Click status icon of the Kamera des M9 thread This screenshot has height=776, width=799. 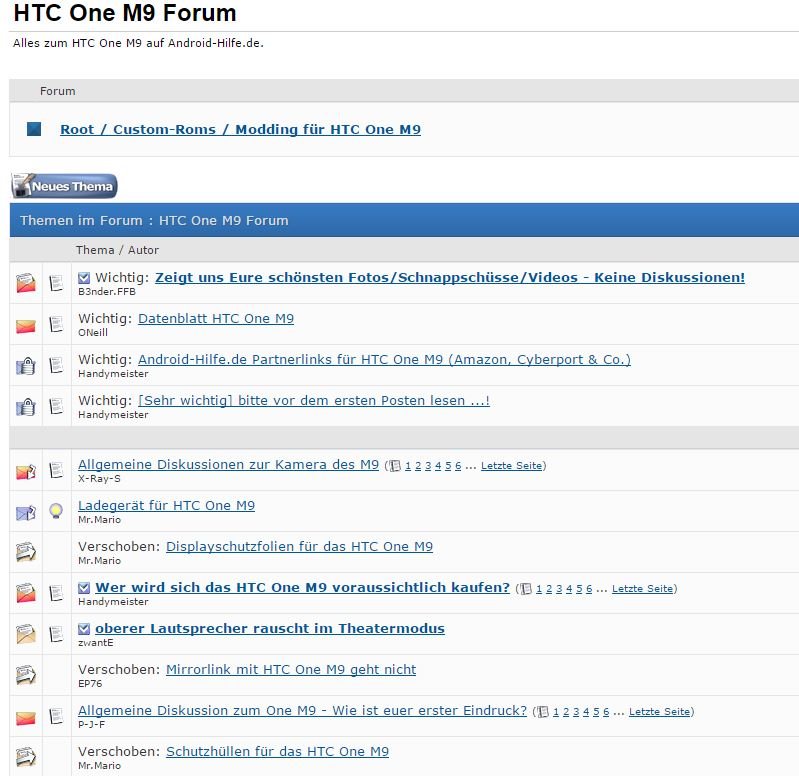[25, 471]
